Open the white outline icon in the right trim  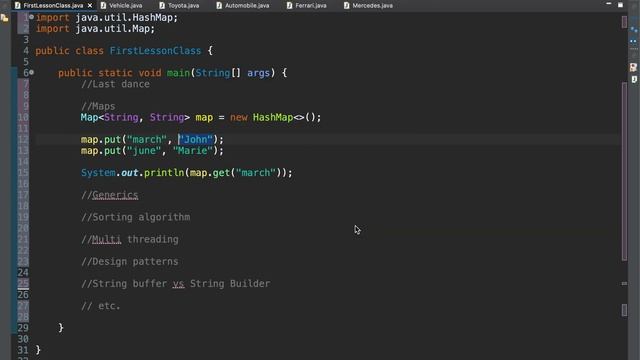tap(634, 79)
